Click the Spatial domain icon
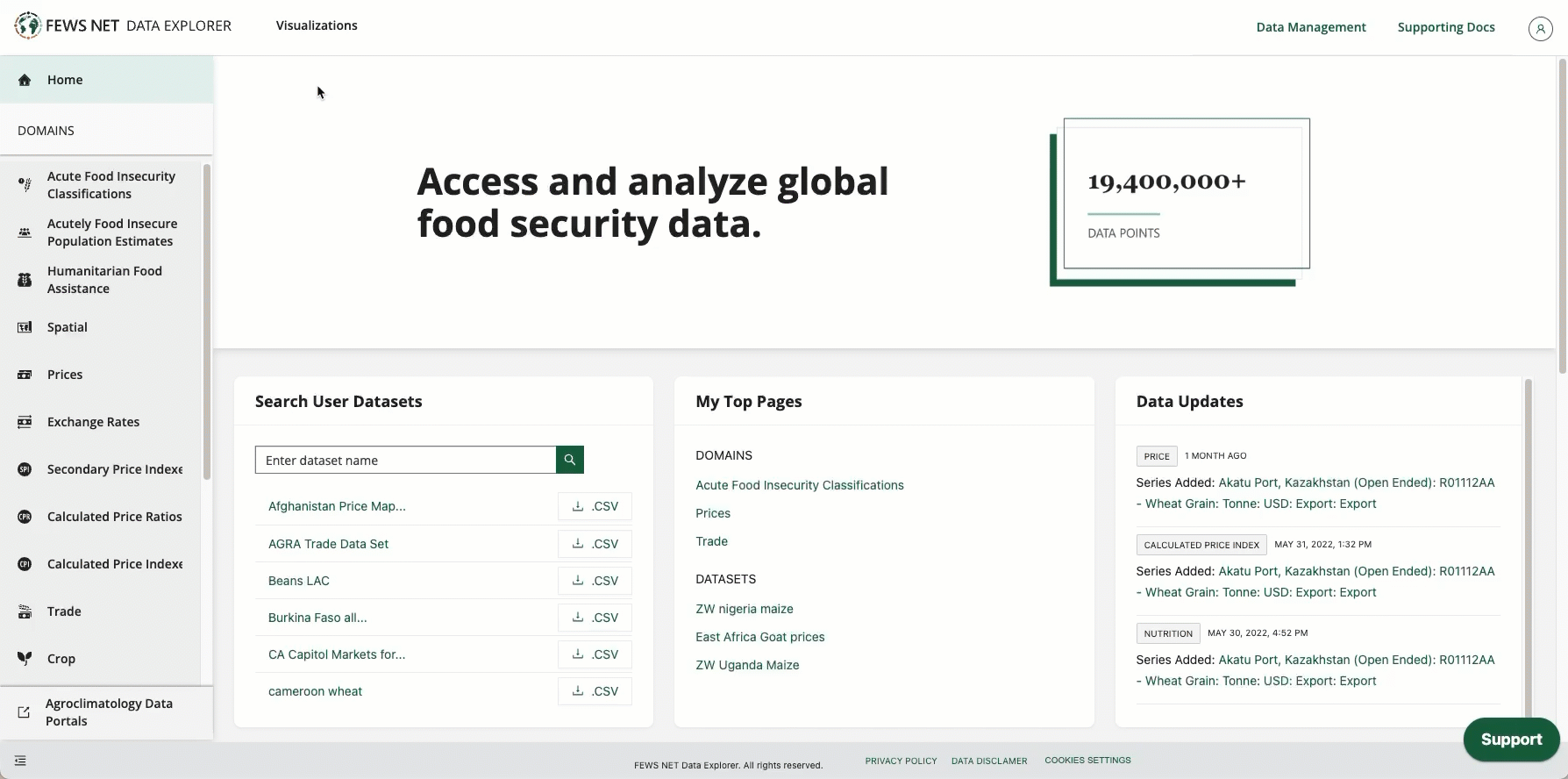The width and height of the screenshot is (1568, 779). pyautogui.click(x=25, y=327)
